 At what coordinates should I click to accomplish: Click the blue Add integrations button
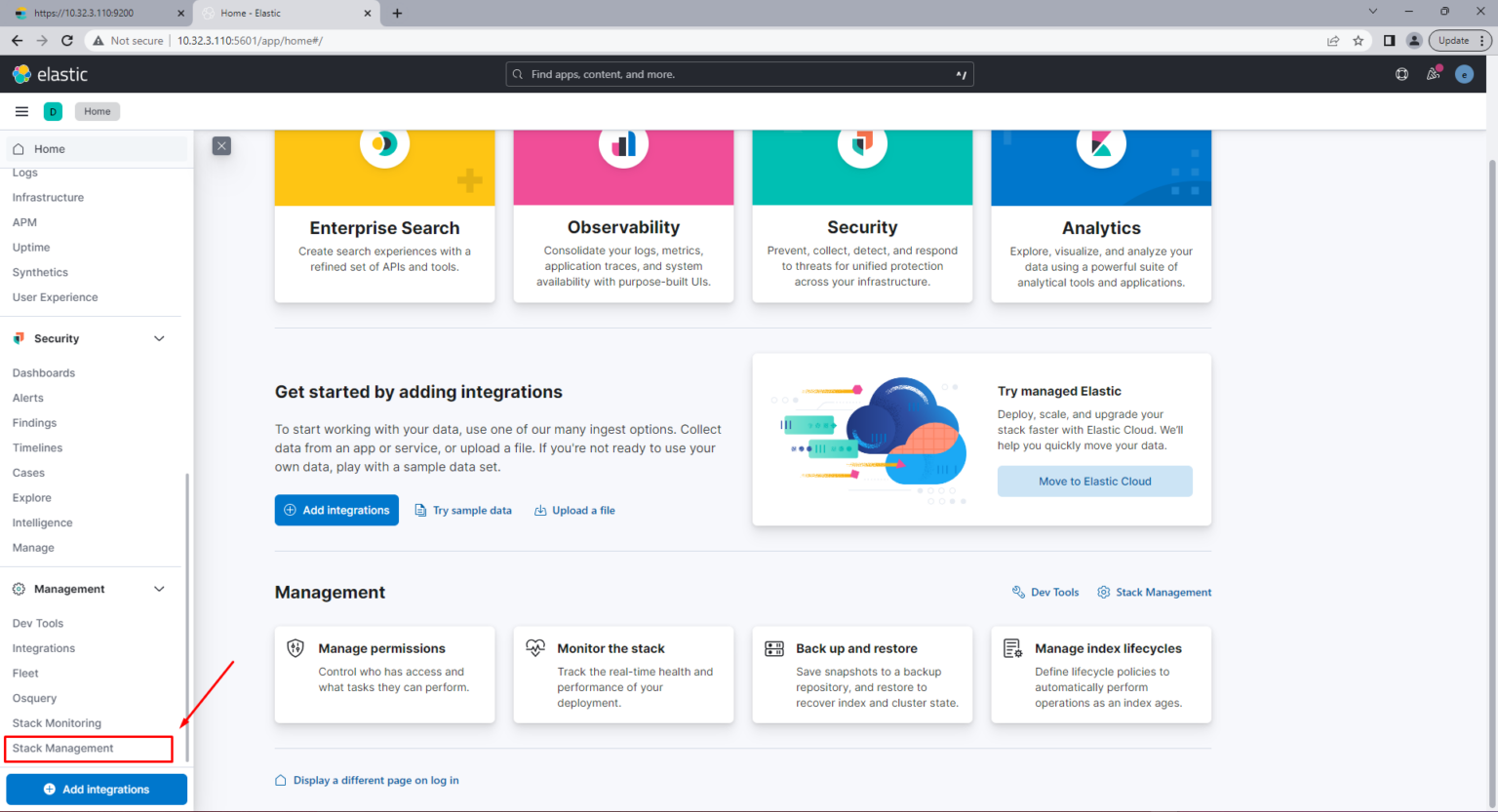[x=336, y=510]
